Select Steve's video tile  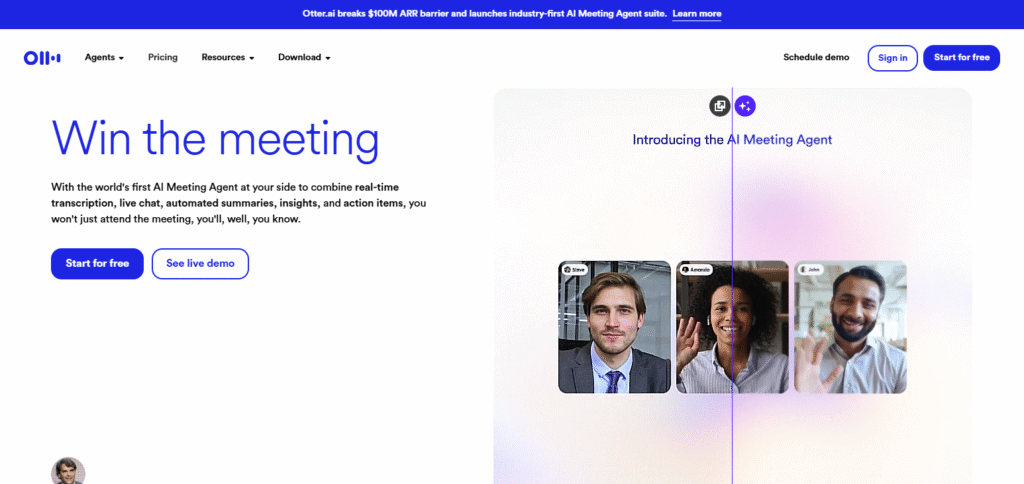coord(615,327)
